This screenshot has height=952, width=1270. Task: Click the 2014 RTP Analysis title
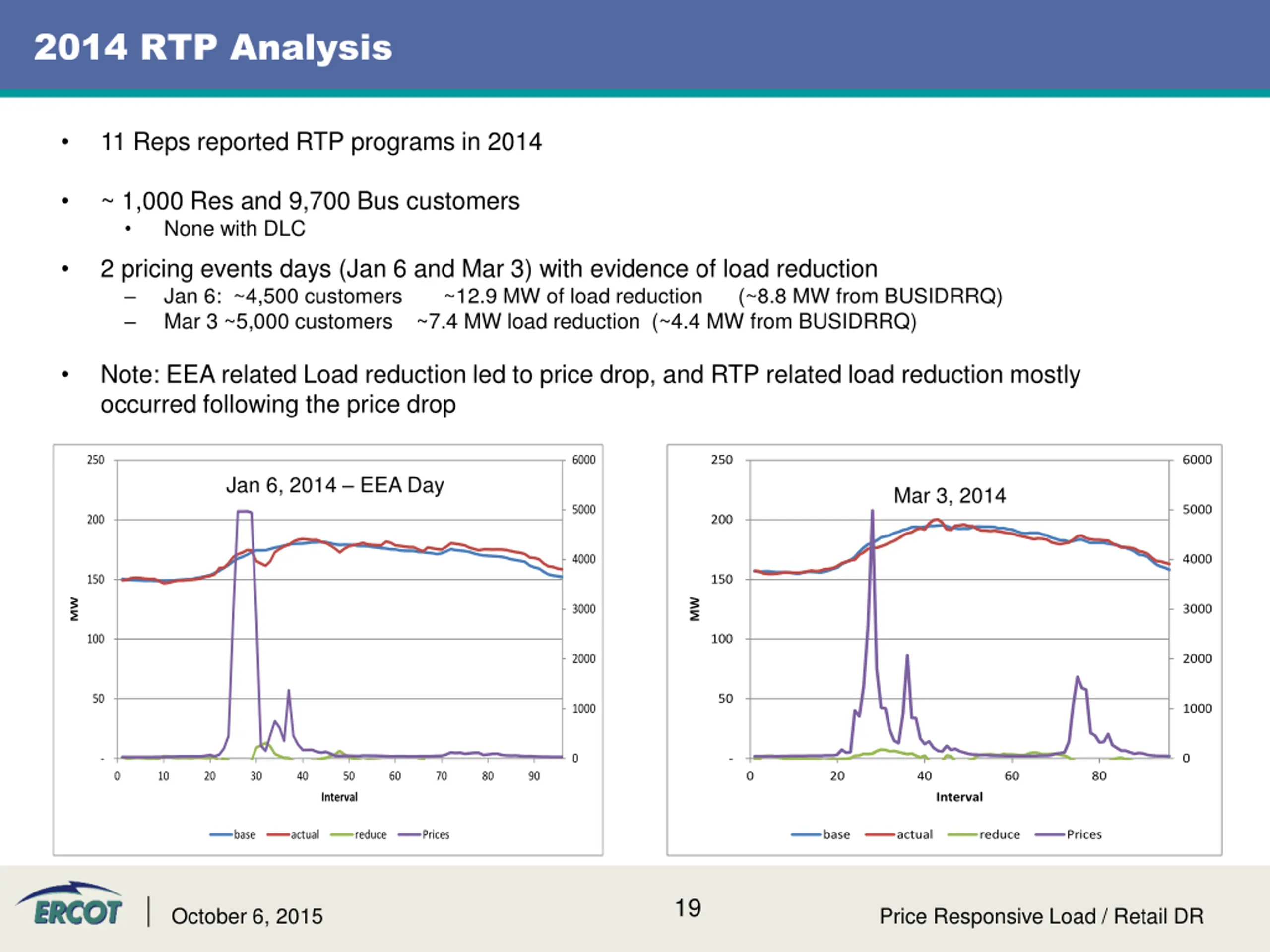[x=212, y=47]
